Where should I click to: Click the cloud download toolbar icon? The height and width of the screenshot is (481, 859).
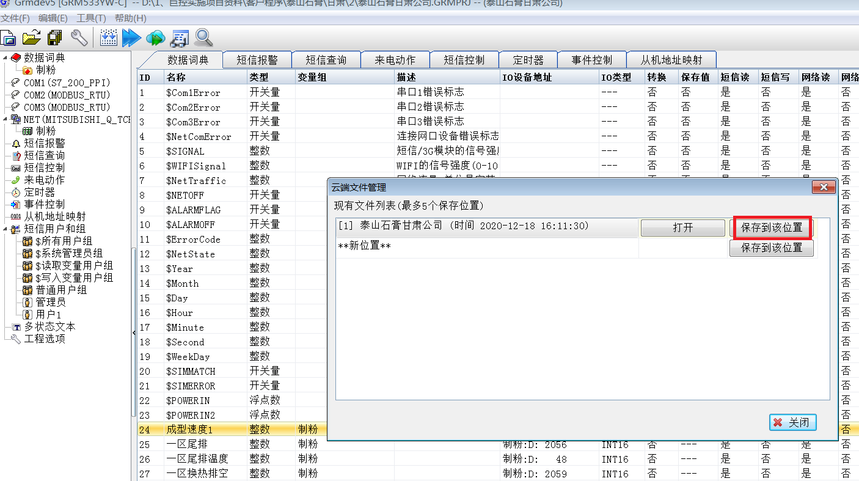click(156, 38)
